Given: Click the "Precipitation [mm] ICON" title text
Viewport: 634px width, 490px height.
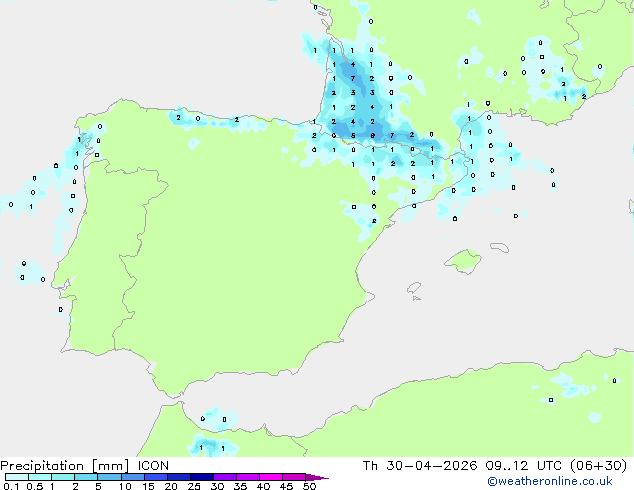Looking at the screenshot, I should click(x=85, y=466).
